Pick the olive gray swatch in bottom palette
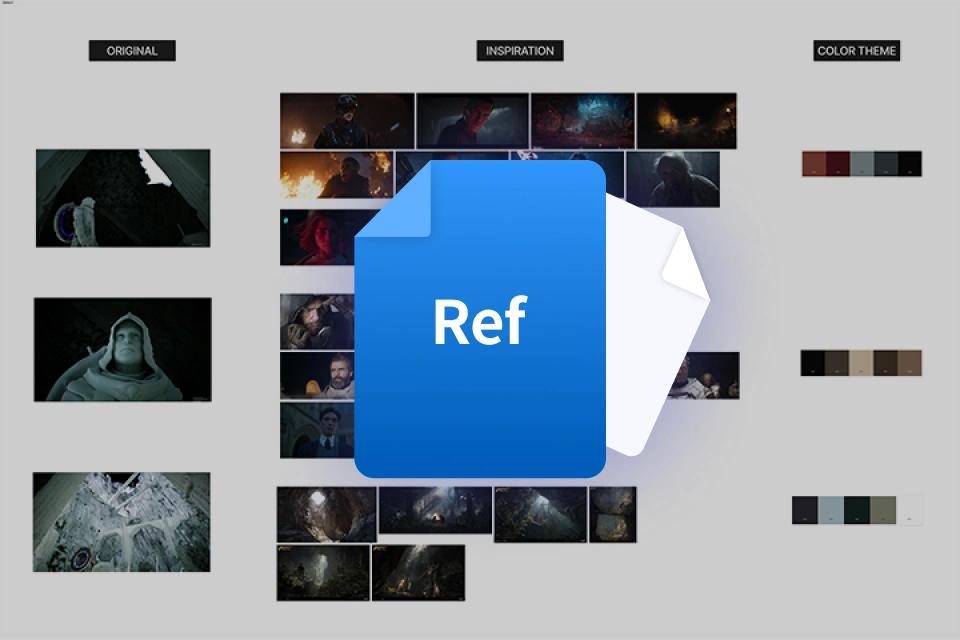The width and height of the screenshot is (960, 640). [883, 510]
